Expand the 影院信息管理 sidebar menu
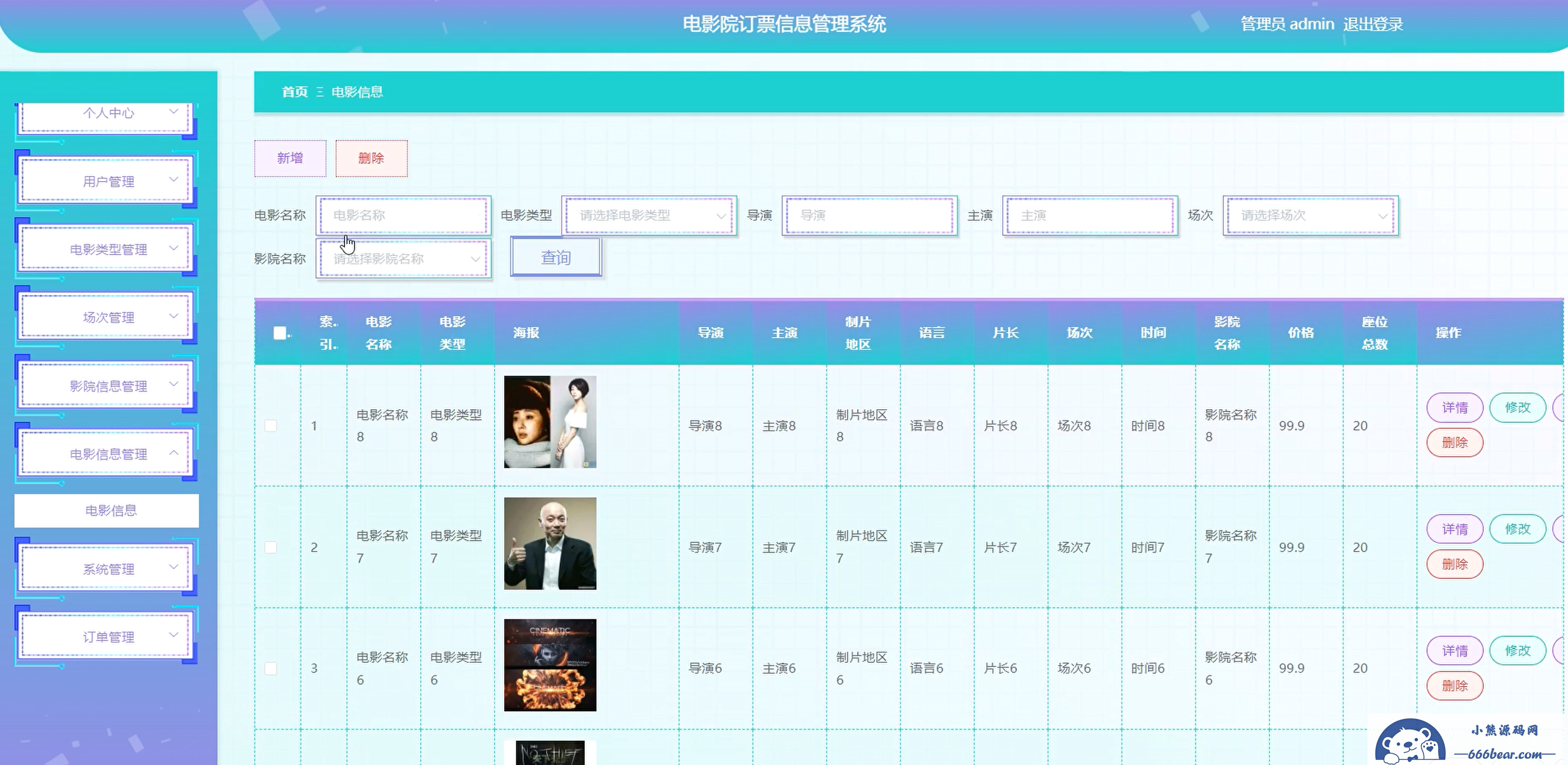Image resolution: width=1568 pixels, height=765 pixels. tap(106, 386)
